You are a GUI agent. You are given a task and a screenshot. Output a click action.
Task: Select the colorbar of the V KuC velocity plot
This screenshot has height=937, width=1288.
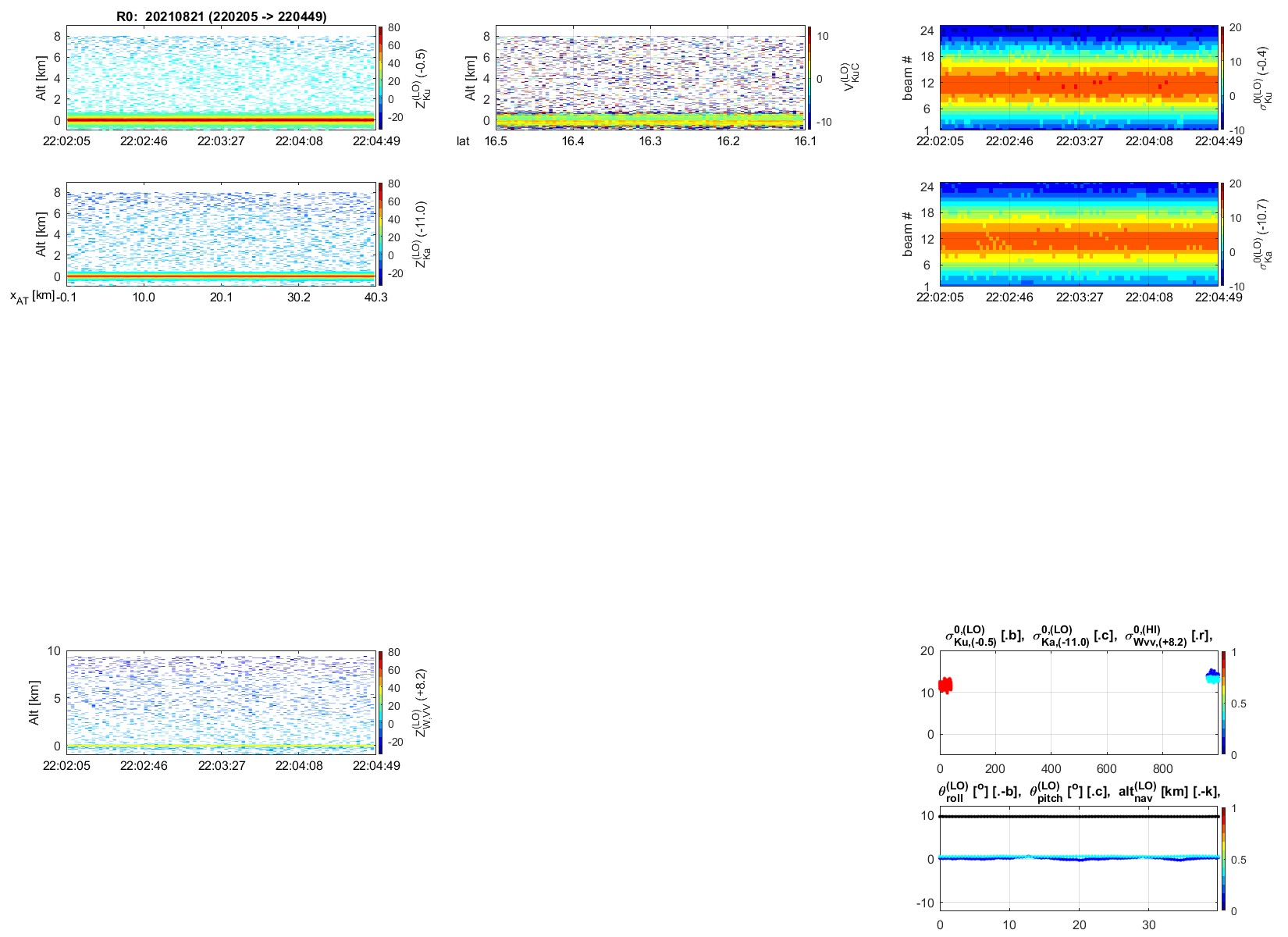click(809, 77)
